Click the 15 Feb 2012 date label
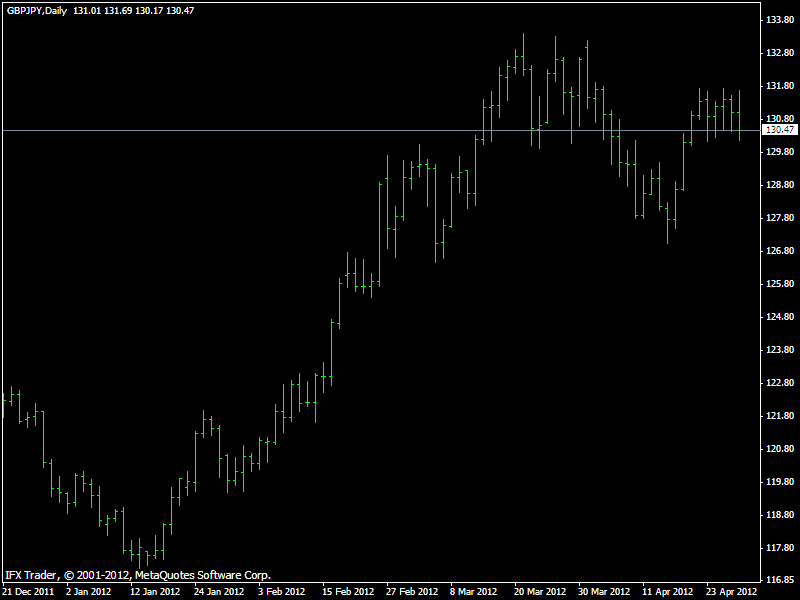 [x=348, y=592]
